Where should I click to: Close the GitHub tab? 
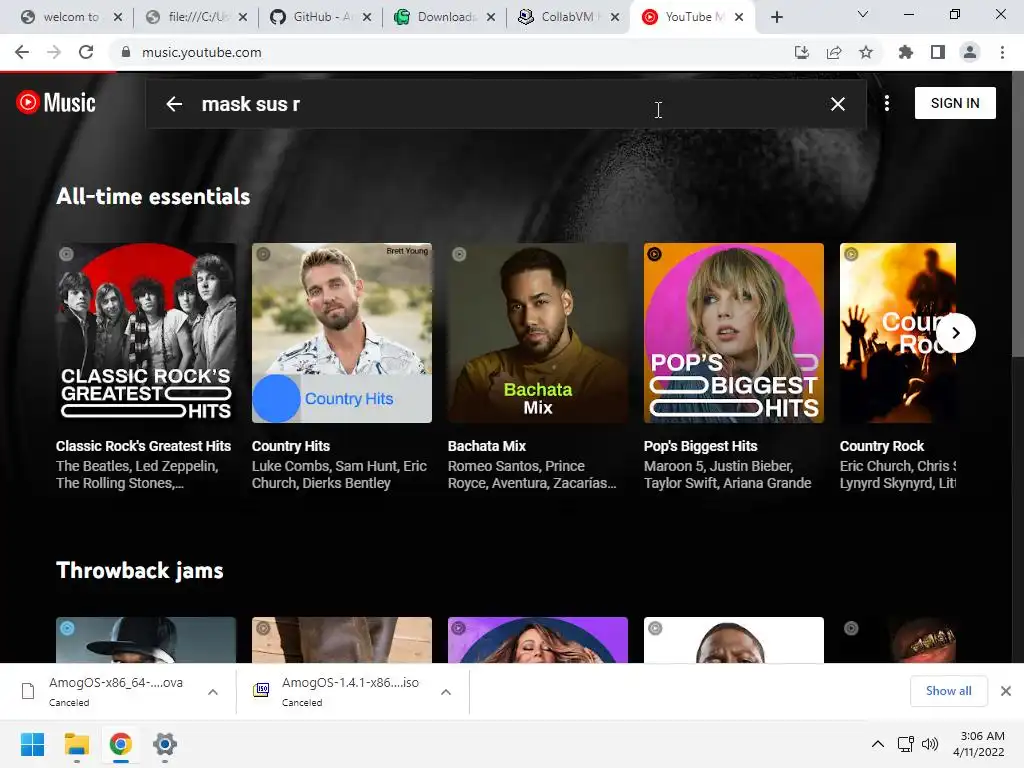(x=367, y=17)
